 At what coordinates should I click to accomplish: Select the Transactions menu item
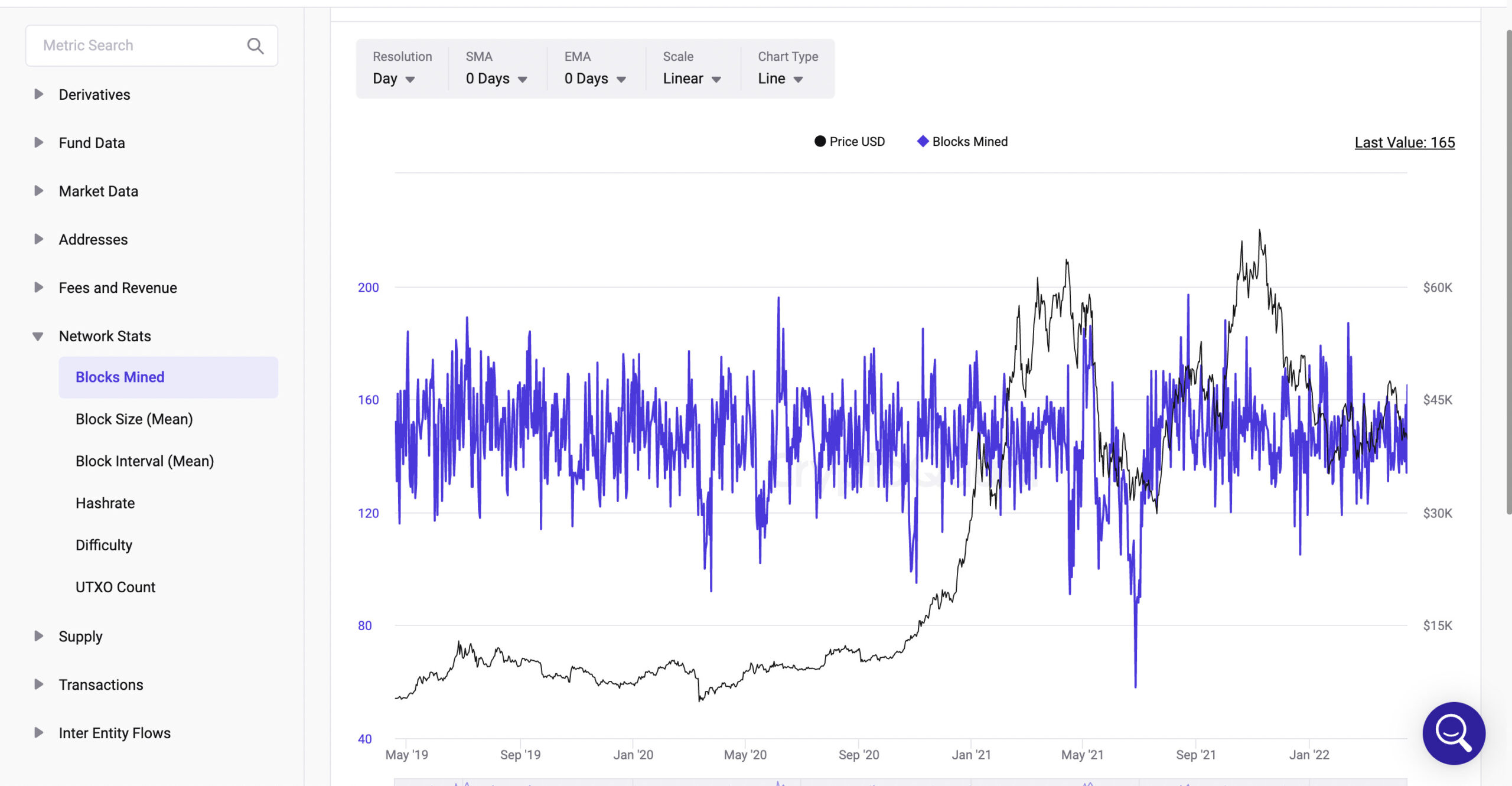pos(101,684)
